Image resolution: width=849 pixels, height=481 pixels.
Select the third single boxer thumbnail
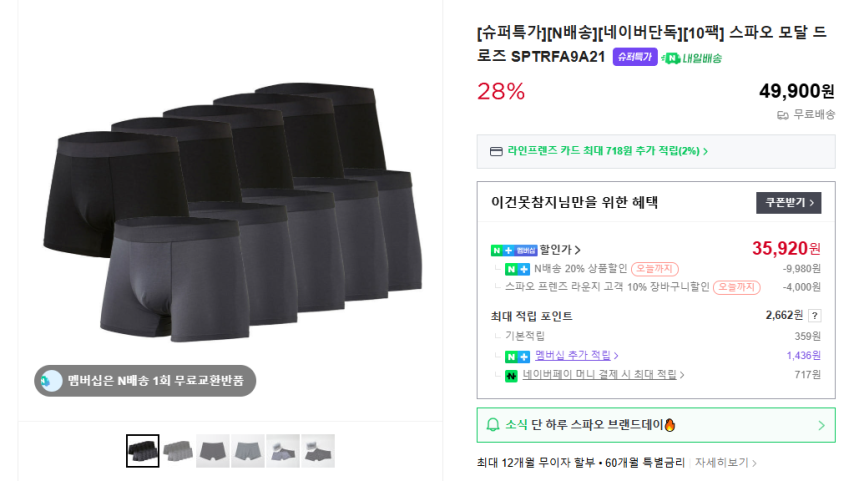213,451
